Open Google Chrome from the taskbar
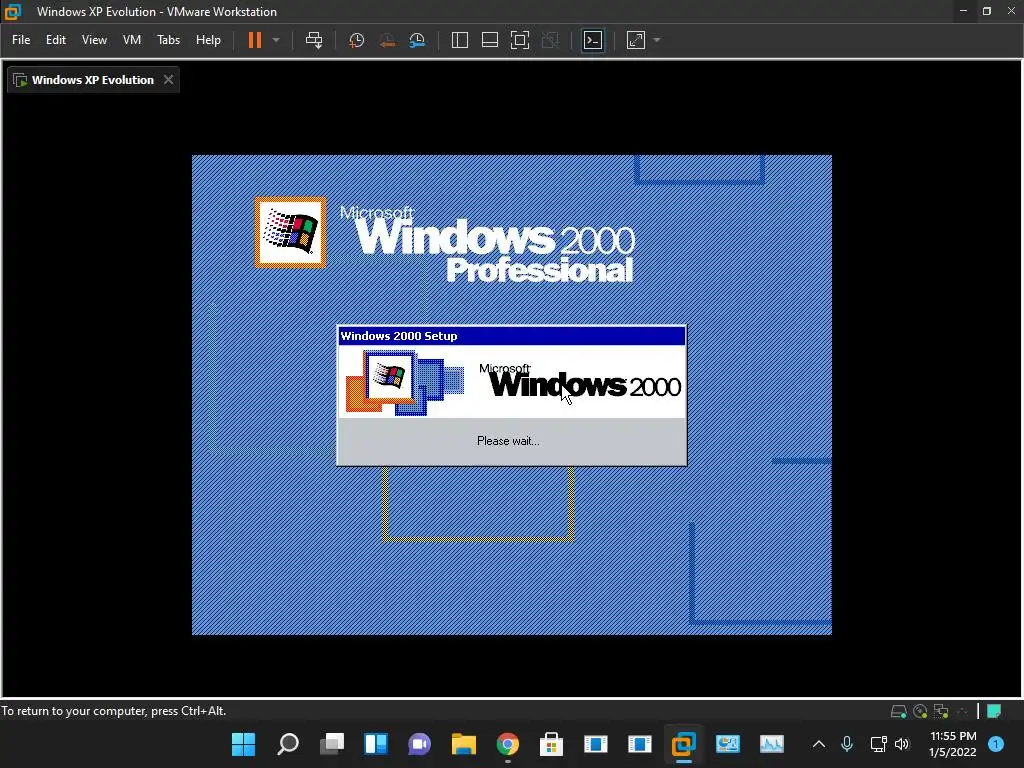Image resolution: width=1024 pixels, height=768 pixels. click(x=507, y=744)
